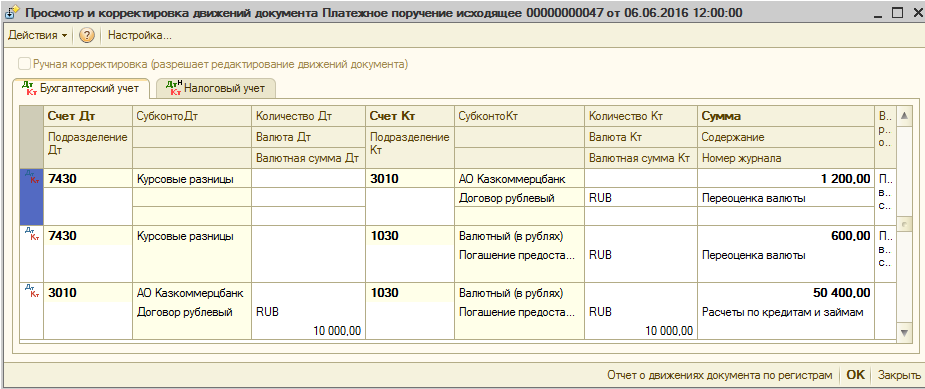This screenshot has height=389, width=925.
Task: Select account 3010 in the Счет Дт column
Action: pos(87,292)
